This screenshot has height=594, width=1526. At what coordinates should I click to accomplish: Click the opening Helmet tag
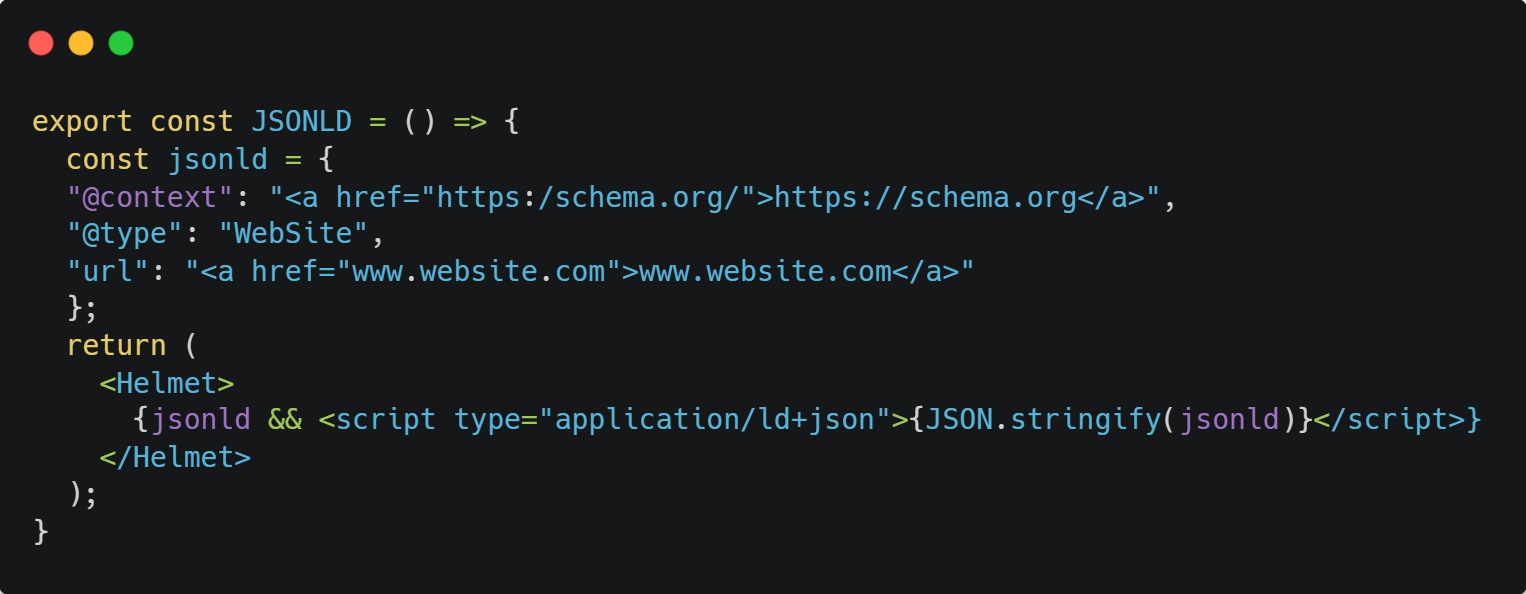167,383
